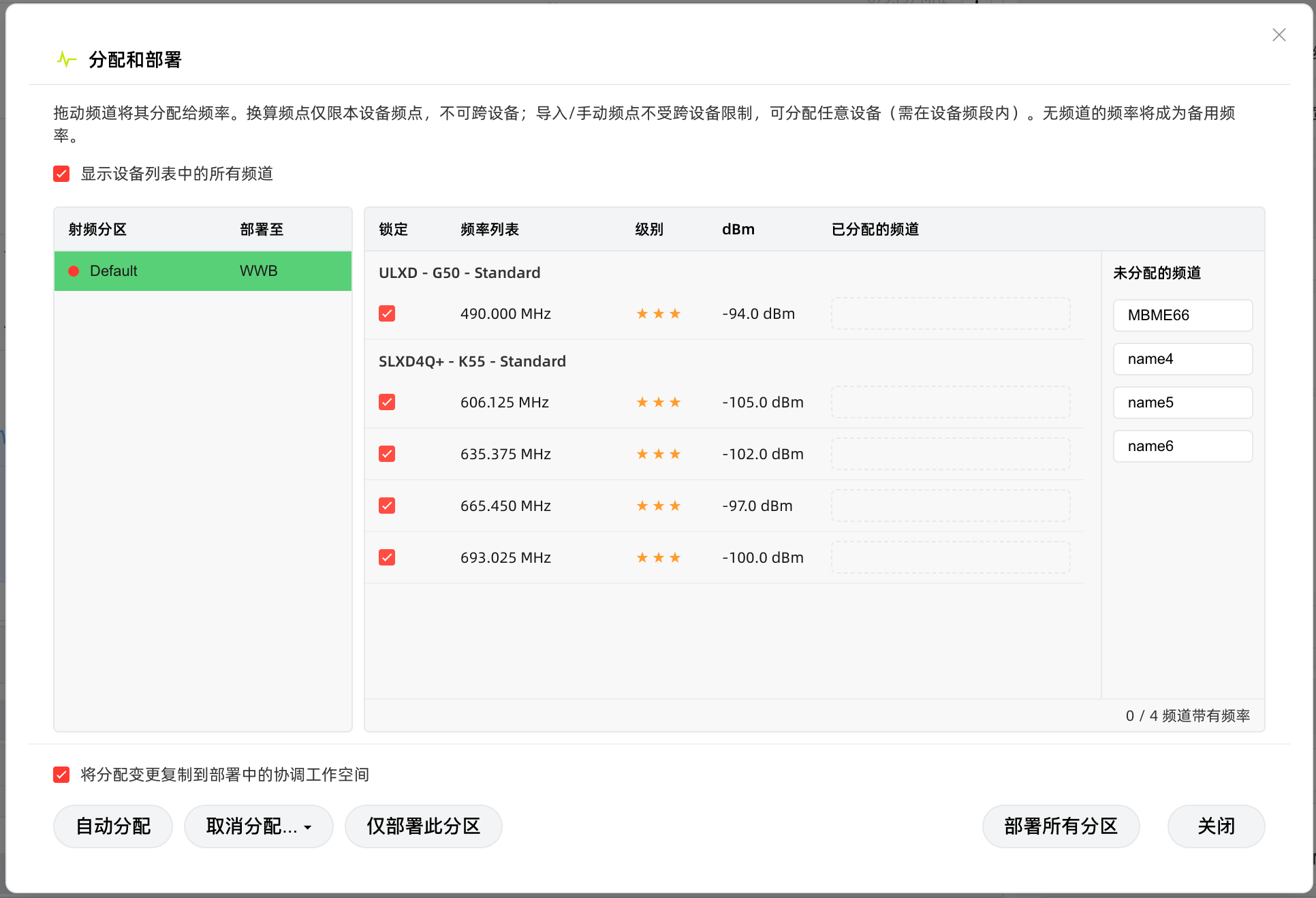Image resolution: width=1316 pixels, height=898 pixels.
Task: Toggle lock checkbox for 665.450 MHz
Action: [387, 506]
